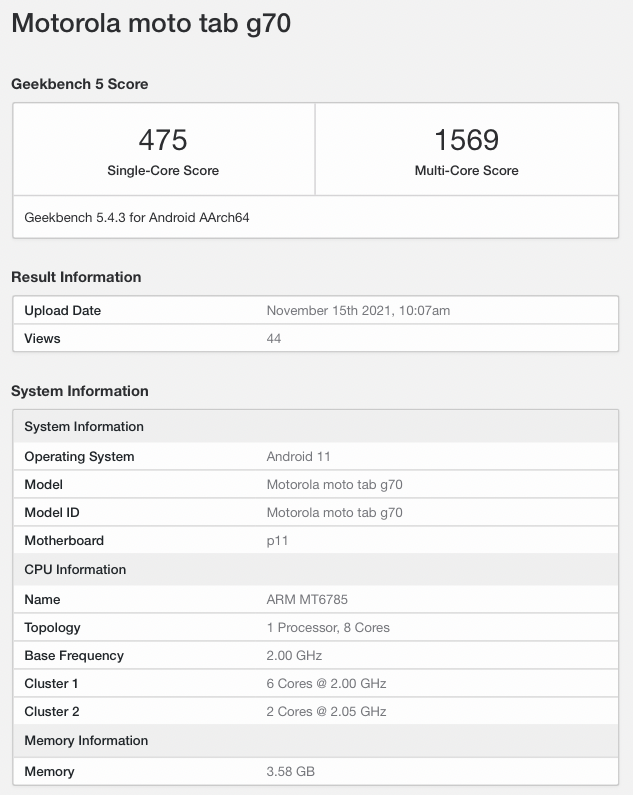
Task: Click the Result Information heading
Action: [76, 277]
